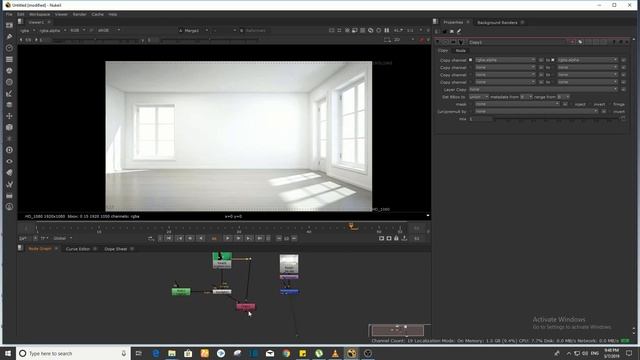This screenshot has height=360, width=640.
Task: Open the Filter nodes menu in left toolbar
Action: pyautogui.click(x=9, y=82)
